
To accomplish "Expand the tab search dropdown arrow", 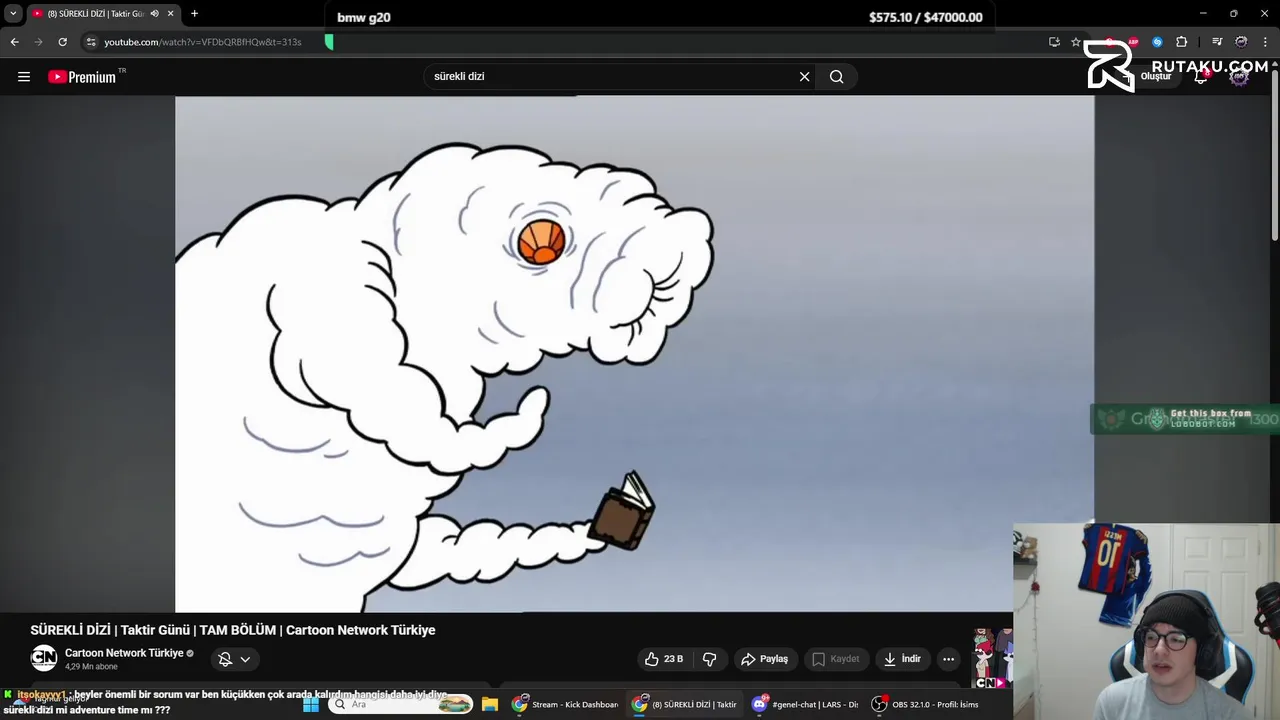I will pos(13,14).
